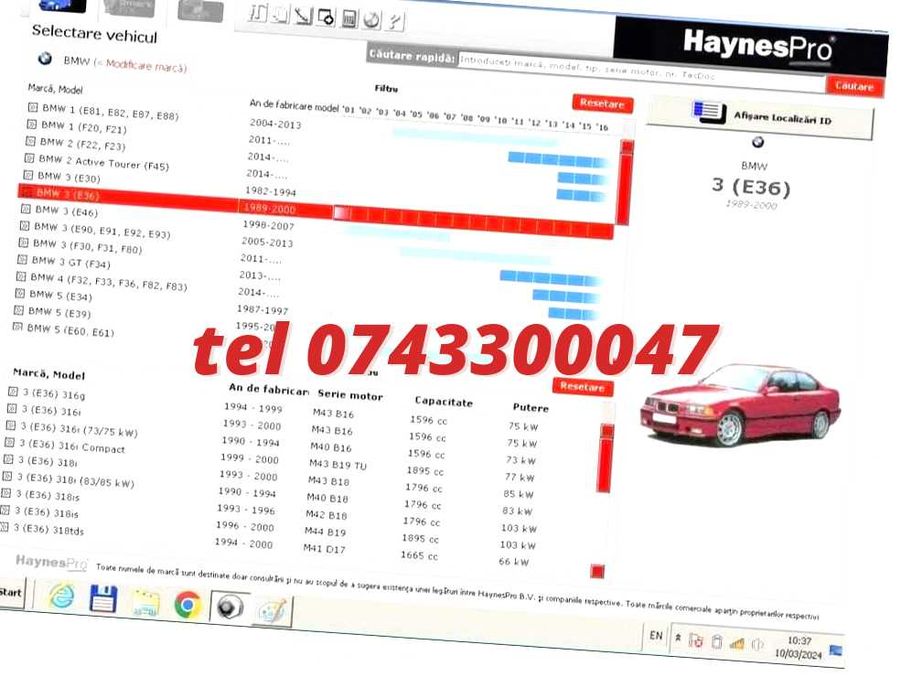
Task: Click the 1989-2000 red year bar
Action: click(x=474, y=222)
